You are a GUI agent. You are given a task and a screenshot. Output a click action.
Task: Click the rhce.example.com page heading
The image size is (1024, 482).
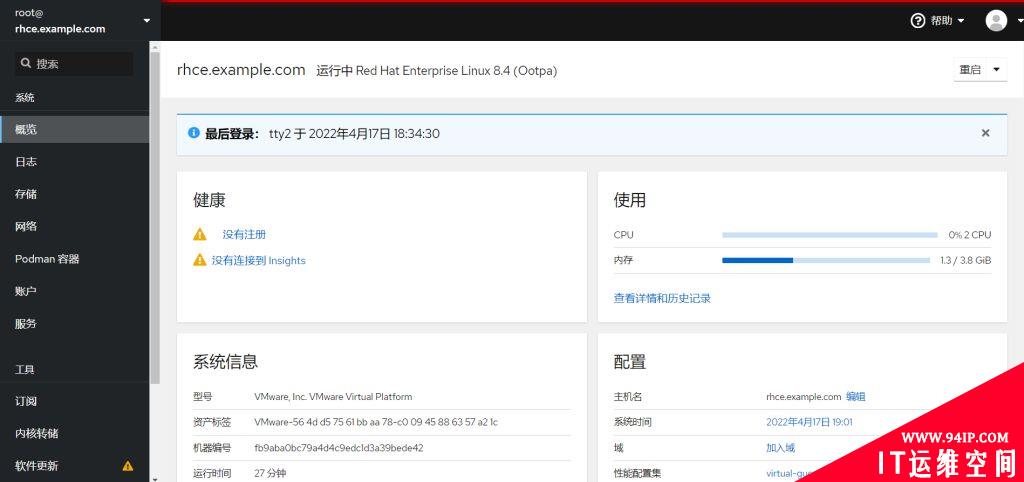tap(241, 70)
